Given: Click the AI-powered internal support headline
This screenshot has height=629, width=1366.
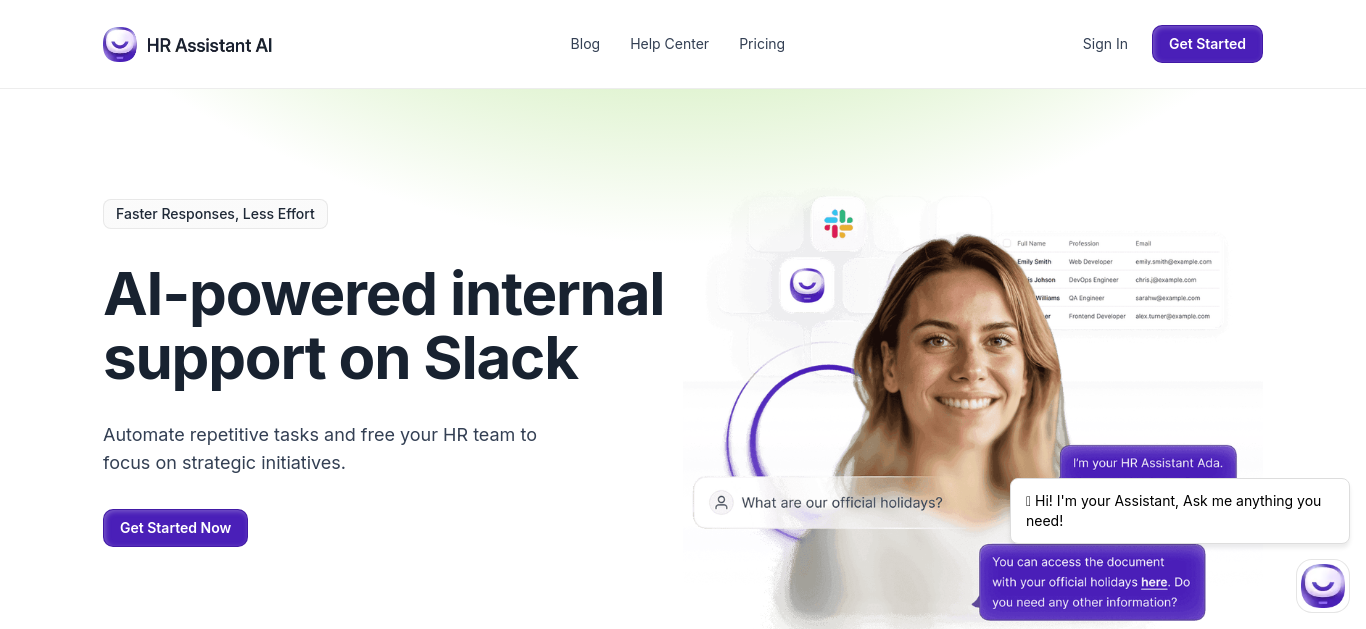Looking at the screenshot, I should [384, 325].
